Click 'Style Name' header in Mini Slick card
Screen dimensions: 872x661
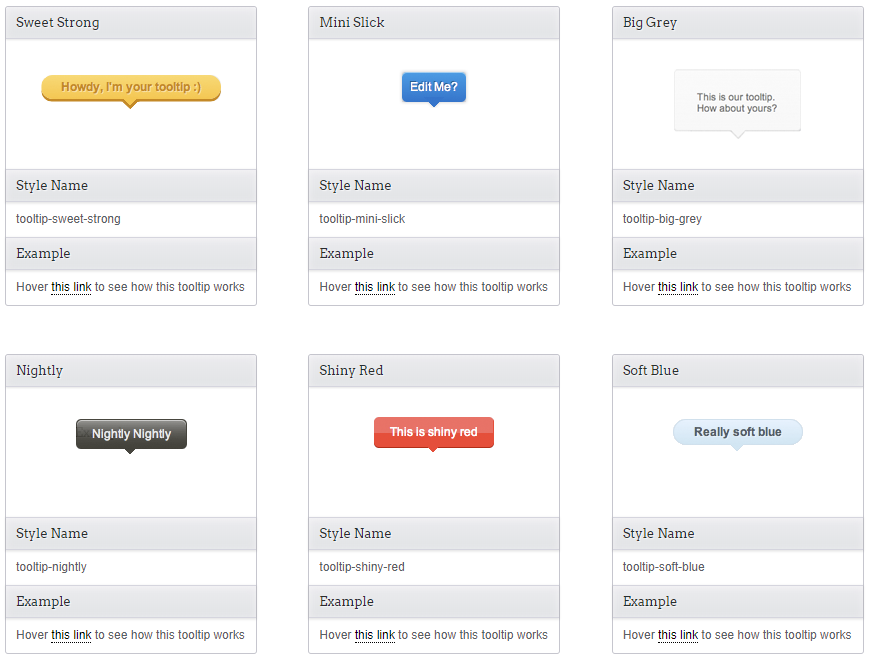[x=434, y=186]
